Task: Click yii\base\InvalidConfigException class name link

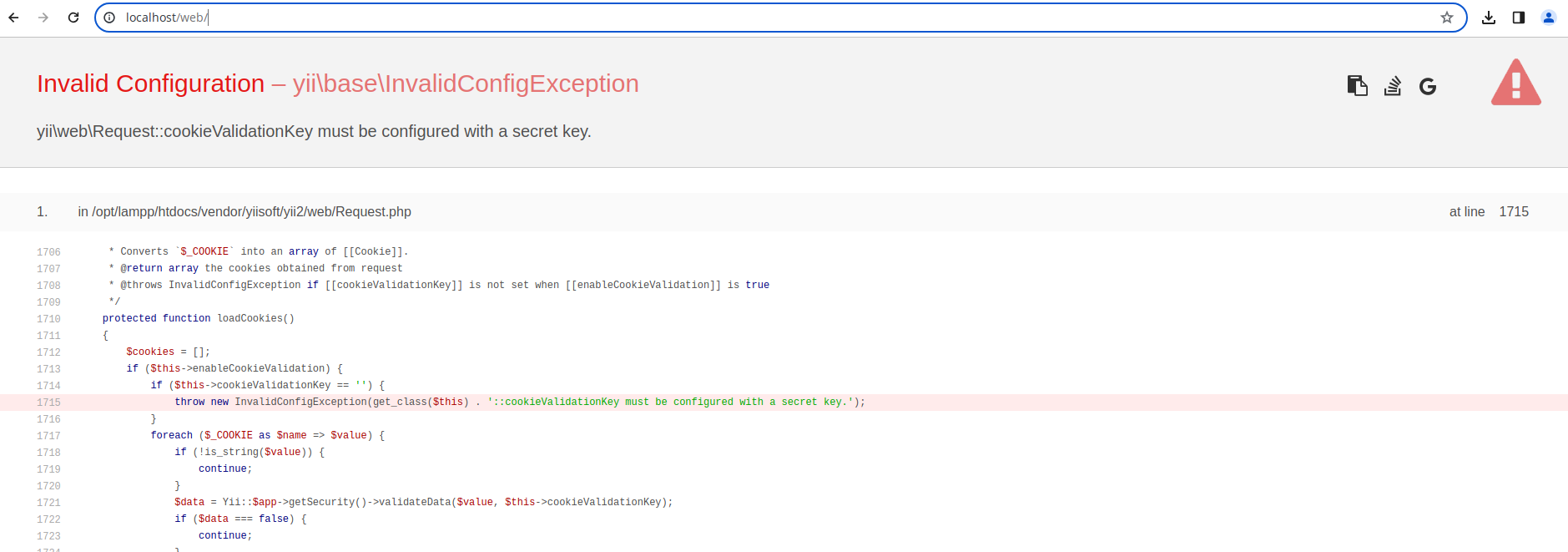Action: (466, 84)
